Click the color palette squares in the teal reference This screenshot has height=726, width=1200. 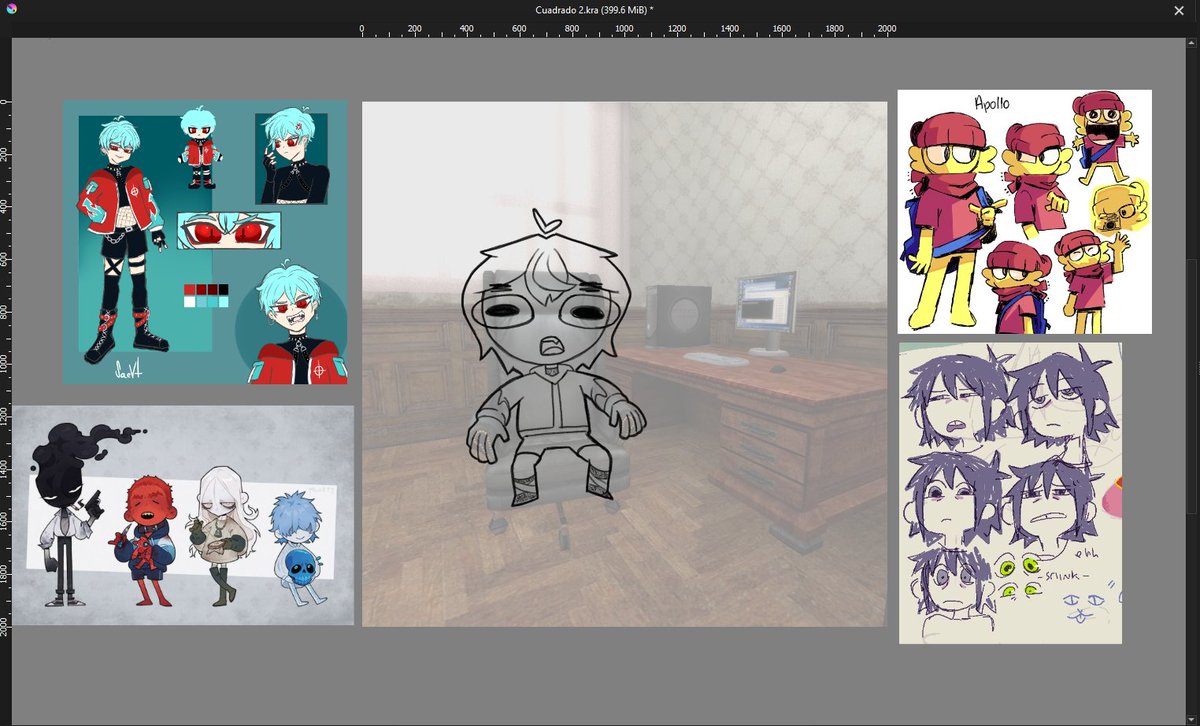pyautogui.click(x=206, y=295)
